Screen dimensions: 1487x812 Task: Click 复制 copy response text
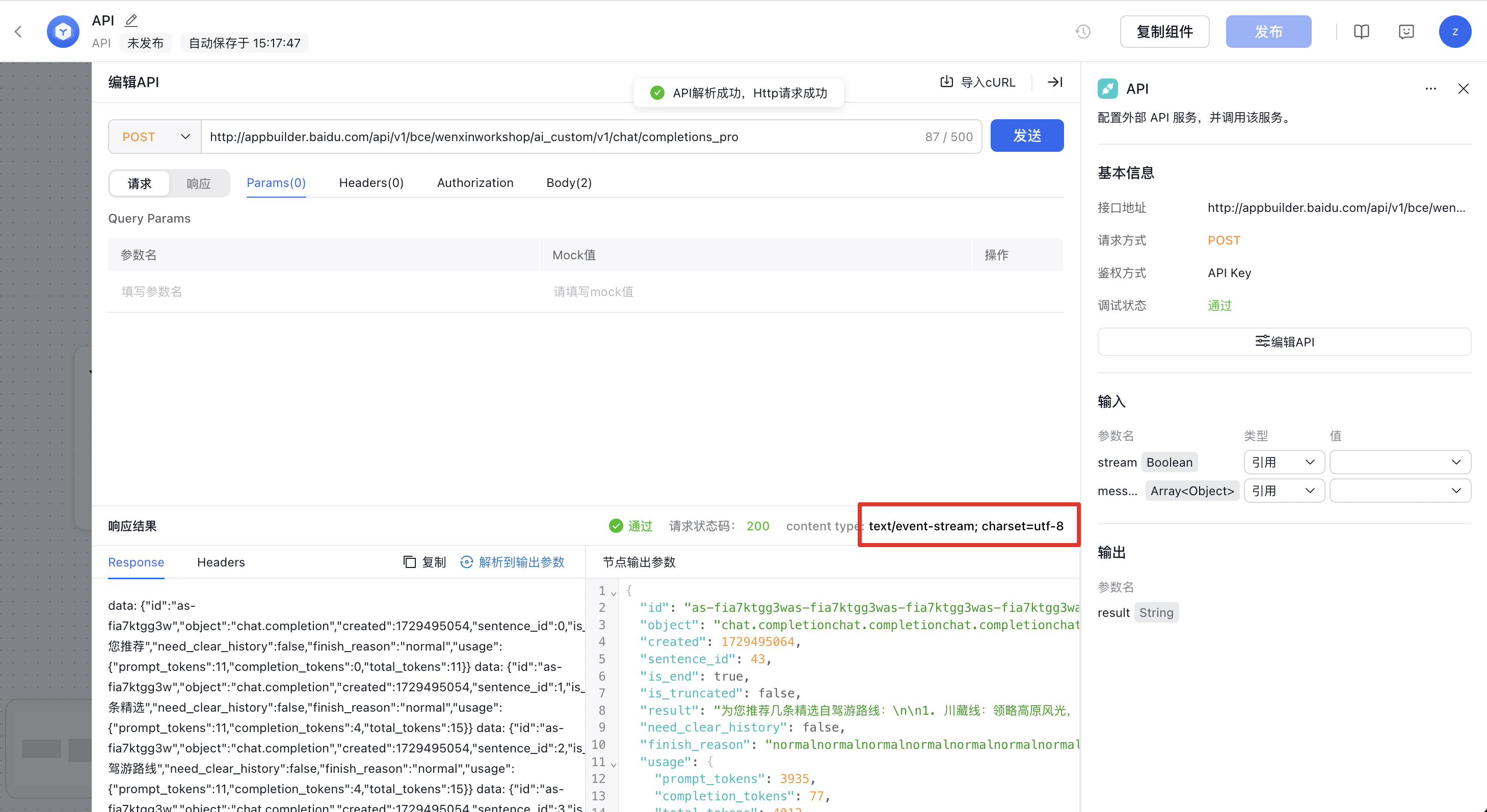pos(434,561)
